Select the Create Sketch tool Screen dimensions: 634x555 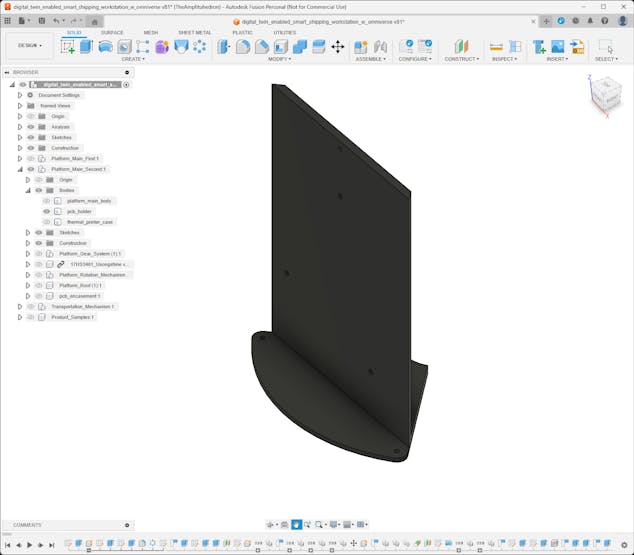[67, 46]
